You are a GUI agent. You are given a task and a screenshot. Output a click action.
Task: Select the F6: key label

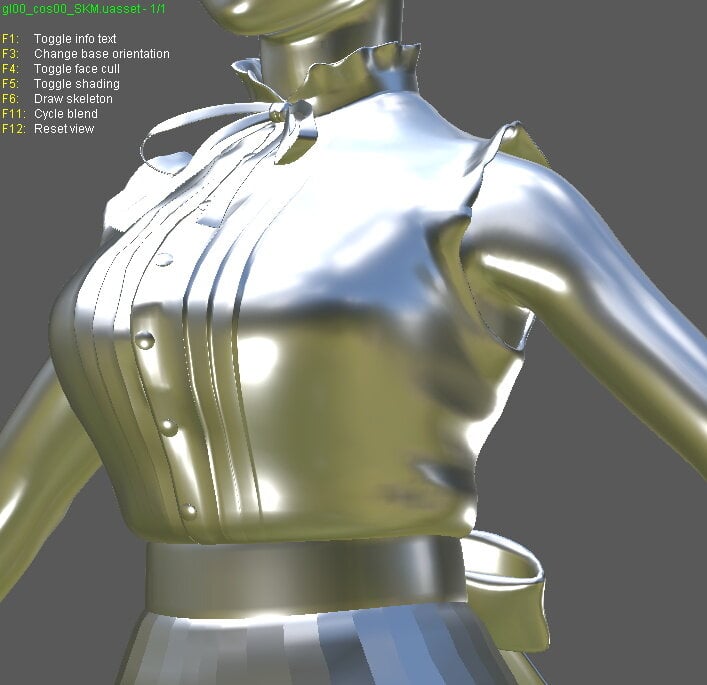pos(10,99)
